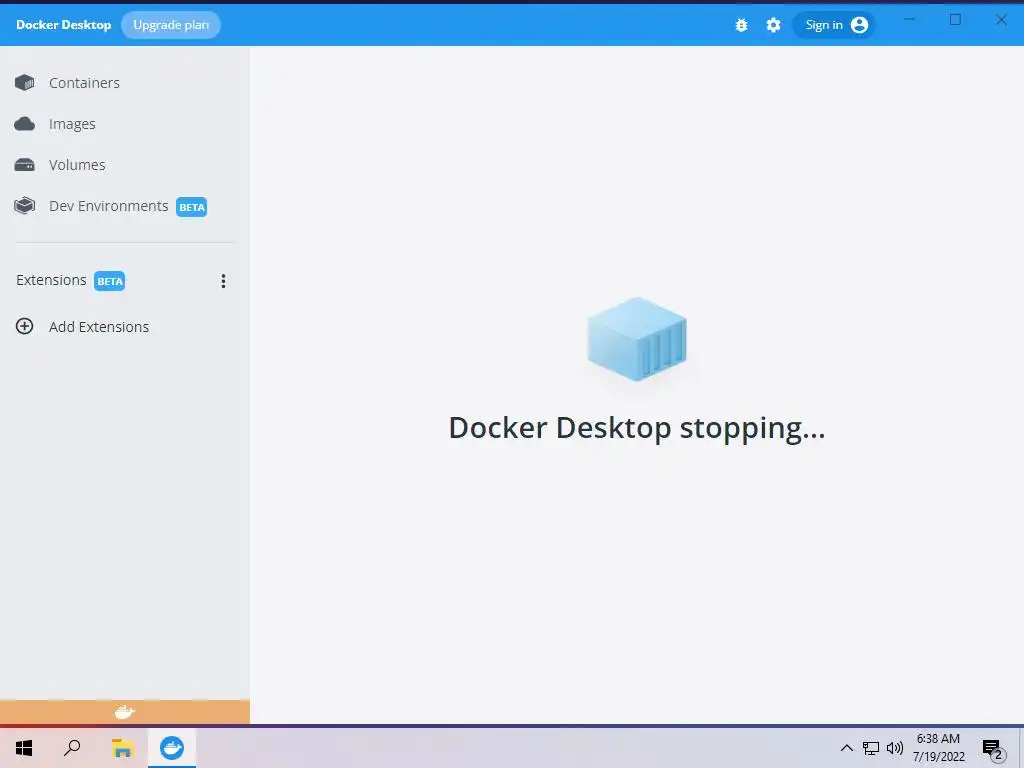The image size is (1024, 768).
Task: Click the user avatar icon in Sign in
Action: click(x=859, y=25)
